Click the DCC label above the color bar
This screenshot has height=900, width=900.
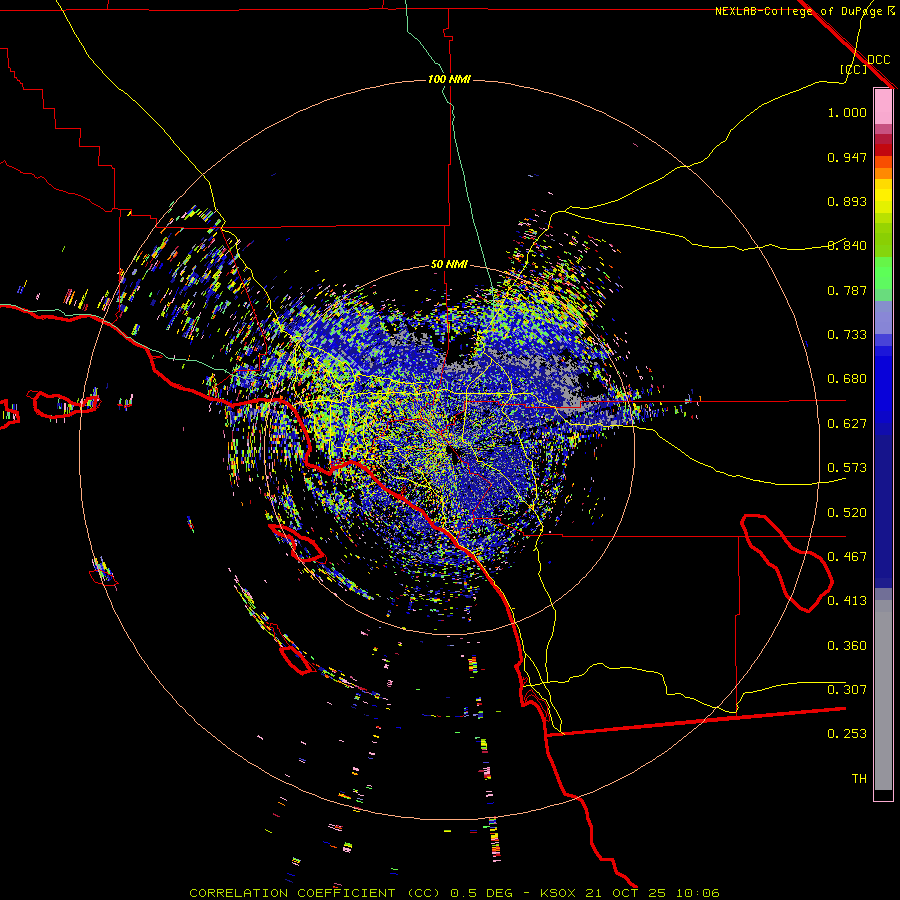click(x=878, y=60)
